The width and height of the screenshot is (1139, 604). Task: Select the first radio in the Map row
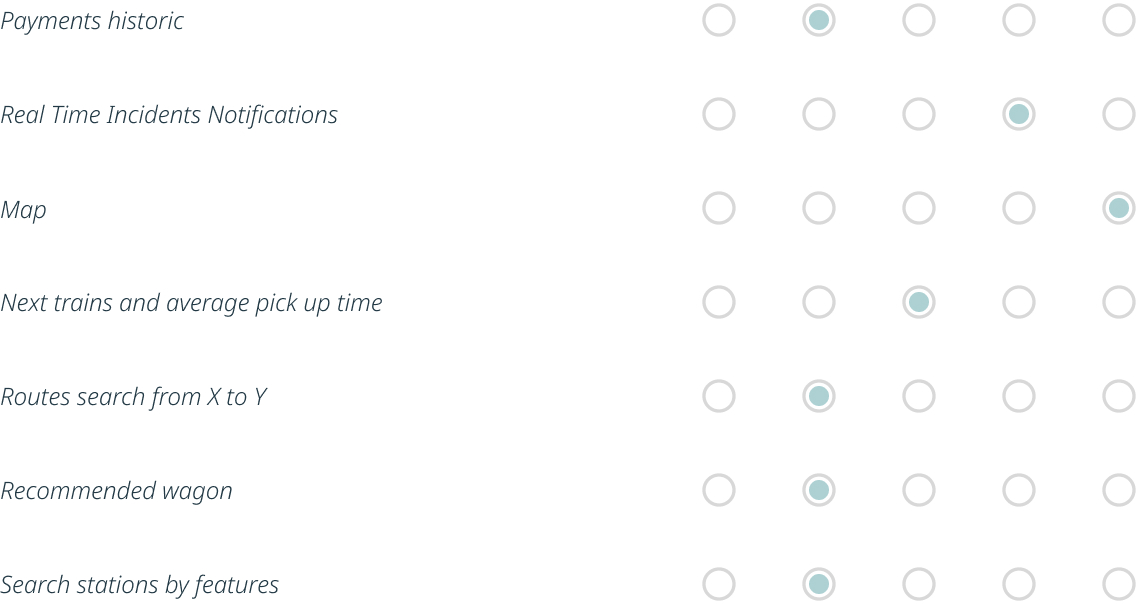(719, 208)
